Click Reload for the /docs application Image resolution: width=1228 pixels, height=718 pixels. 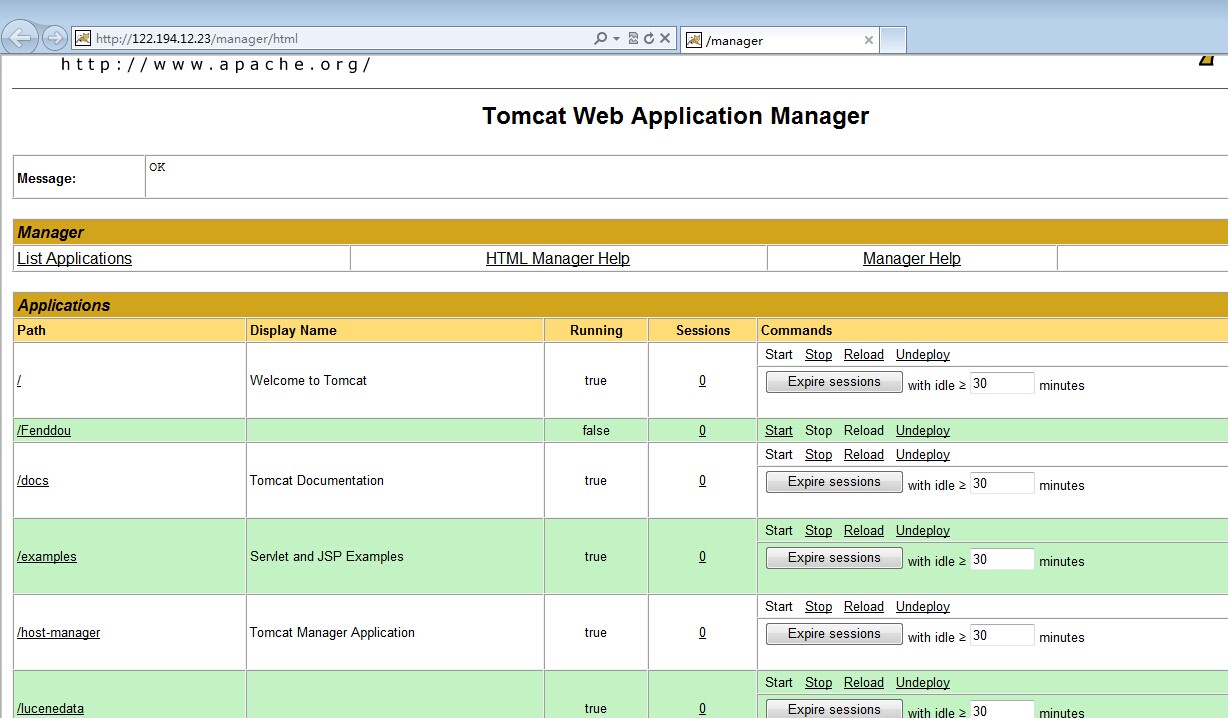864,454
